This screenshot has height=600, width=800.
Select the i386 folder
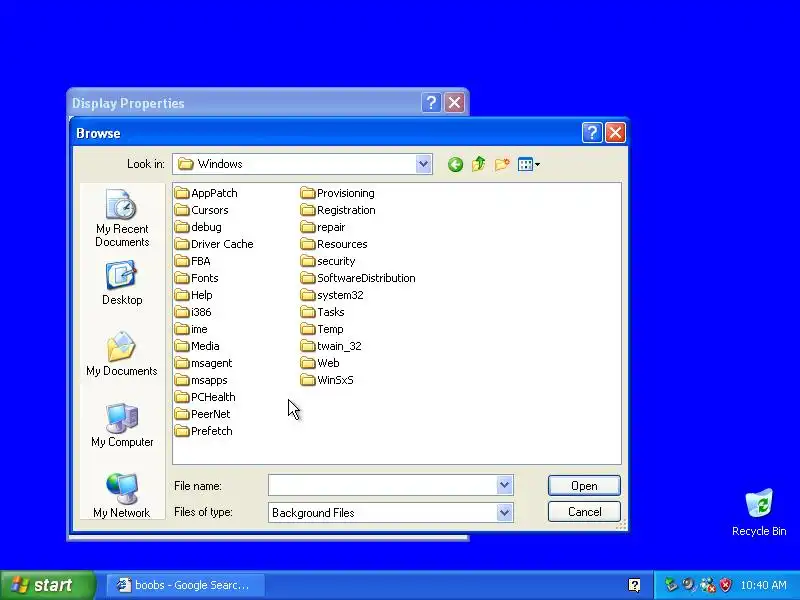(x=193, y=312)
